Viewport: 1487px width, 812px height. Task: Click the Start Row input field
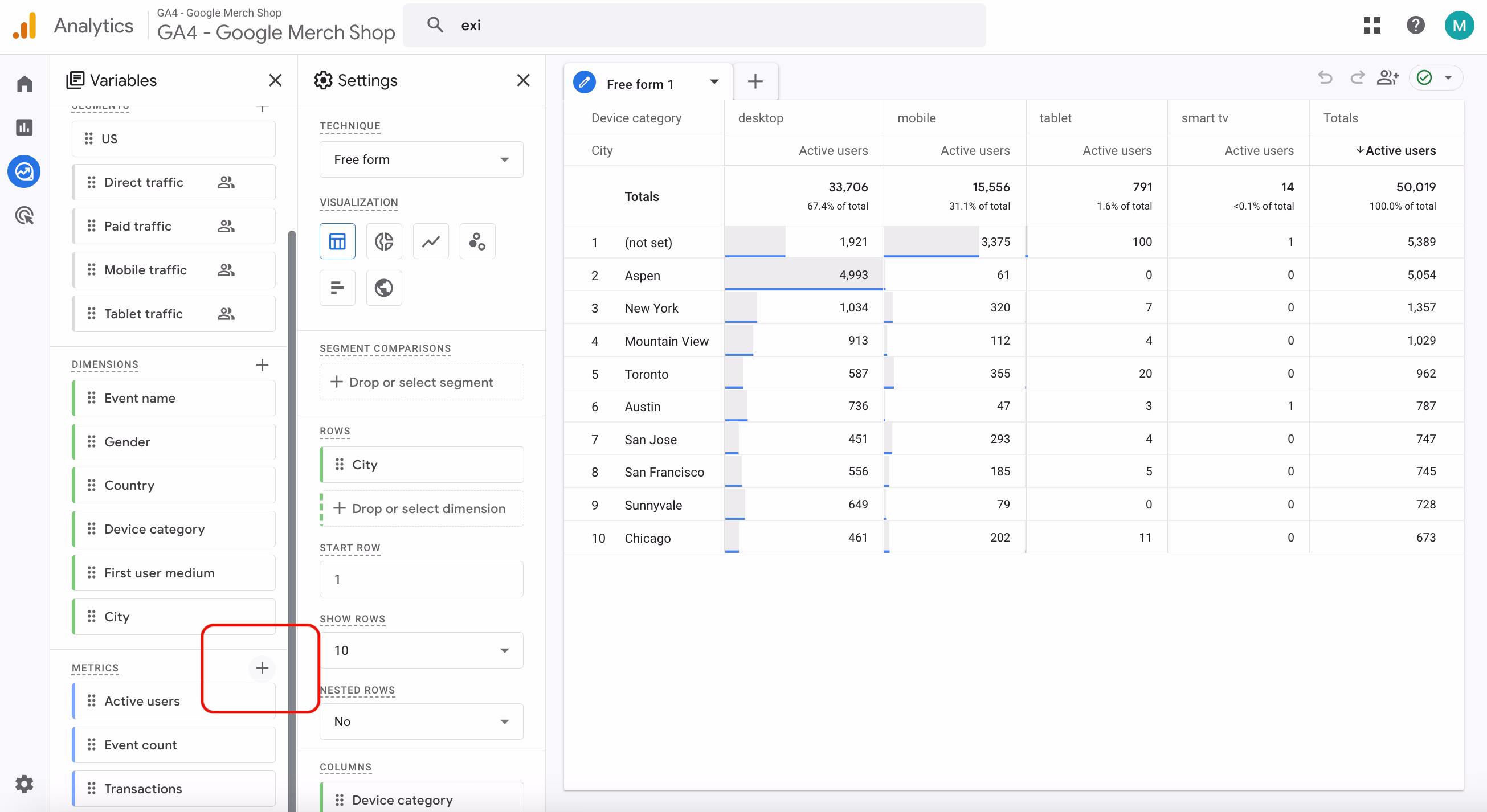(x=421, y=579)
